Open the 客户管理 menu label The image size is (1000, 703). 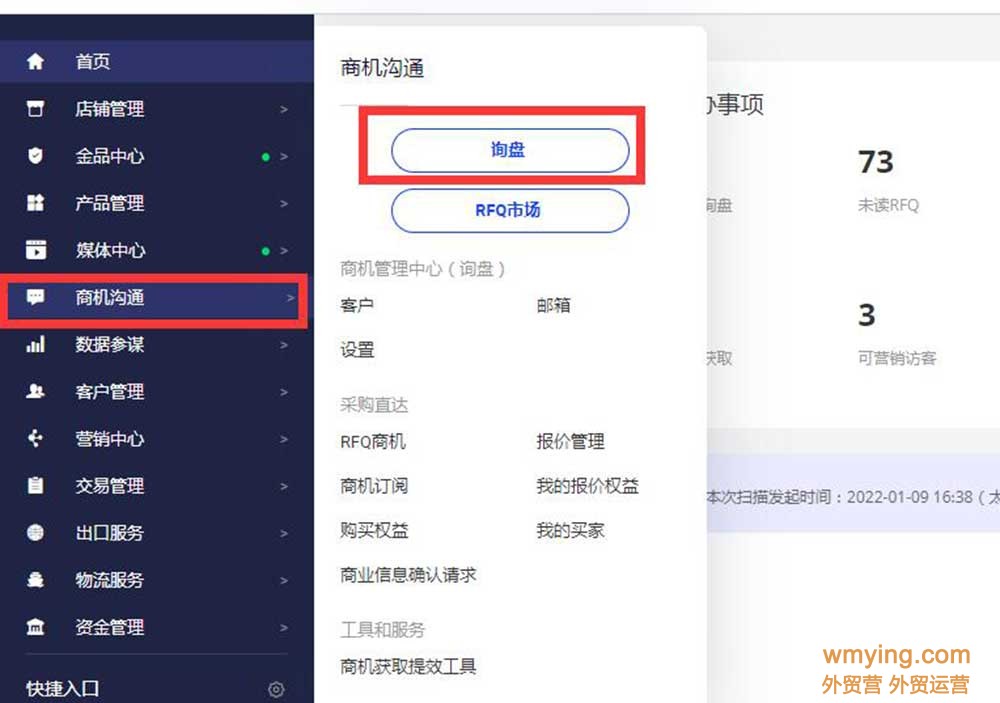tap(110, 391)
